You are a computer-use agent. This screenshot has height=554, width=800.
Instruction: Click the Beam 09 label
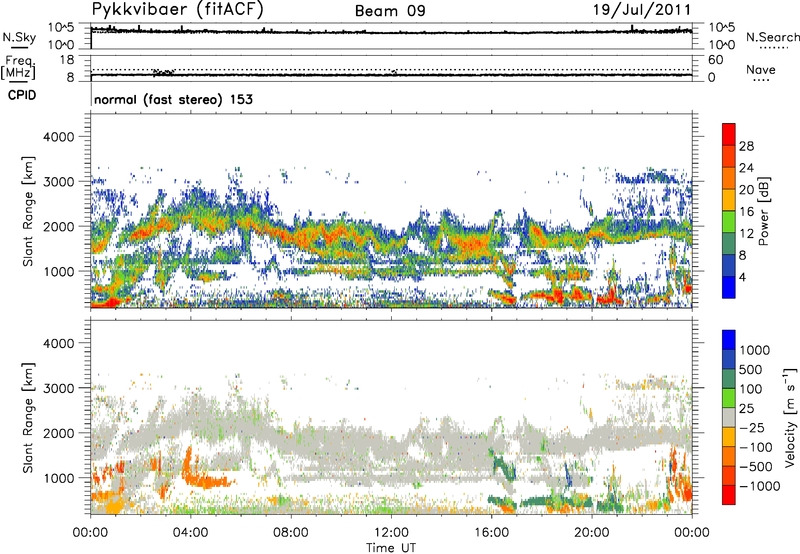(x=390, y=11)
